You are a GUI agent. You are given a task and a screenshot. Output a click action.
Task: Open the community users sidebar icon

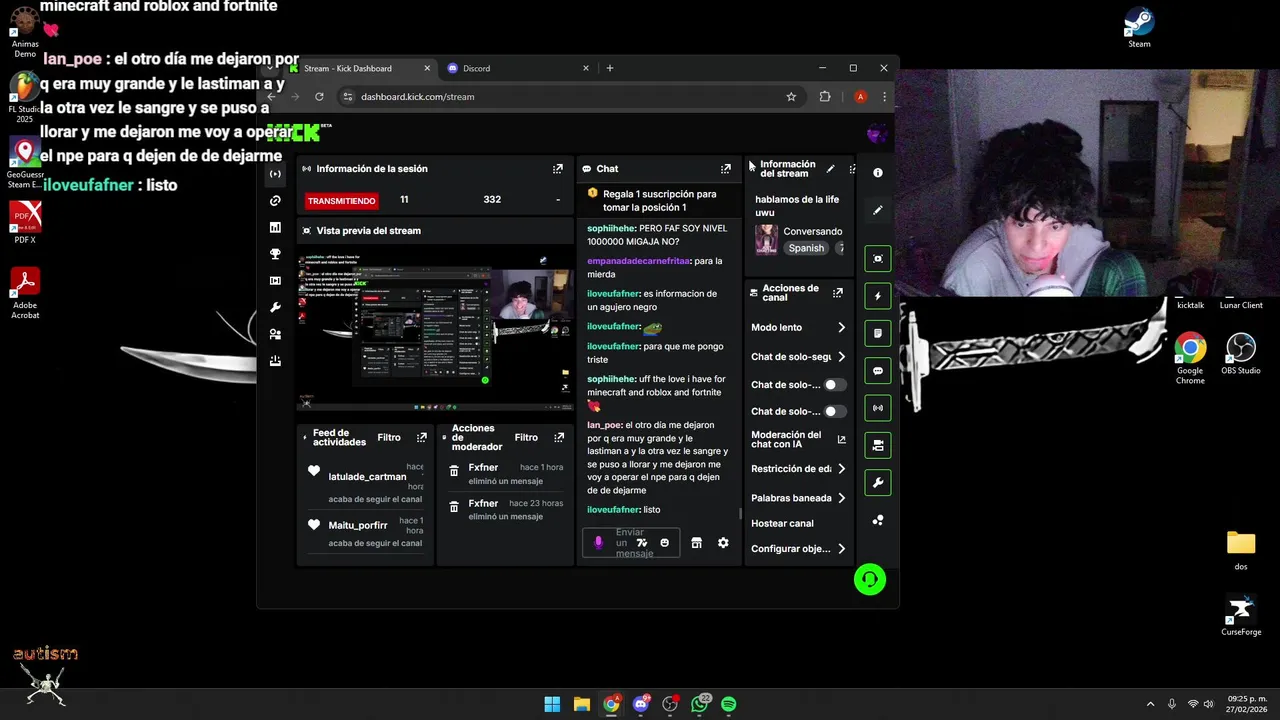click(x=275, y=334)
